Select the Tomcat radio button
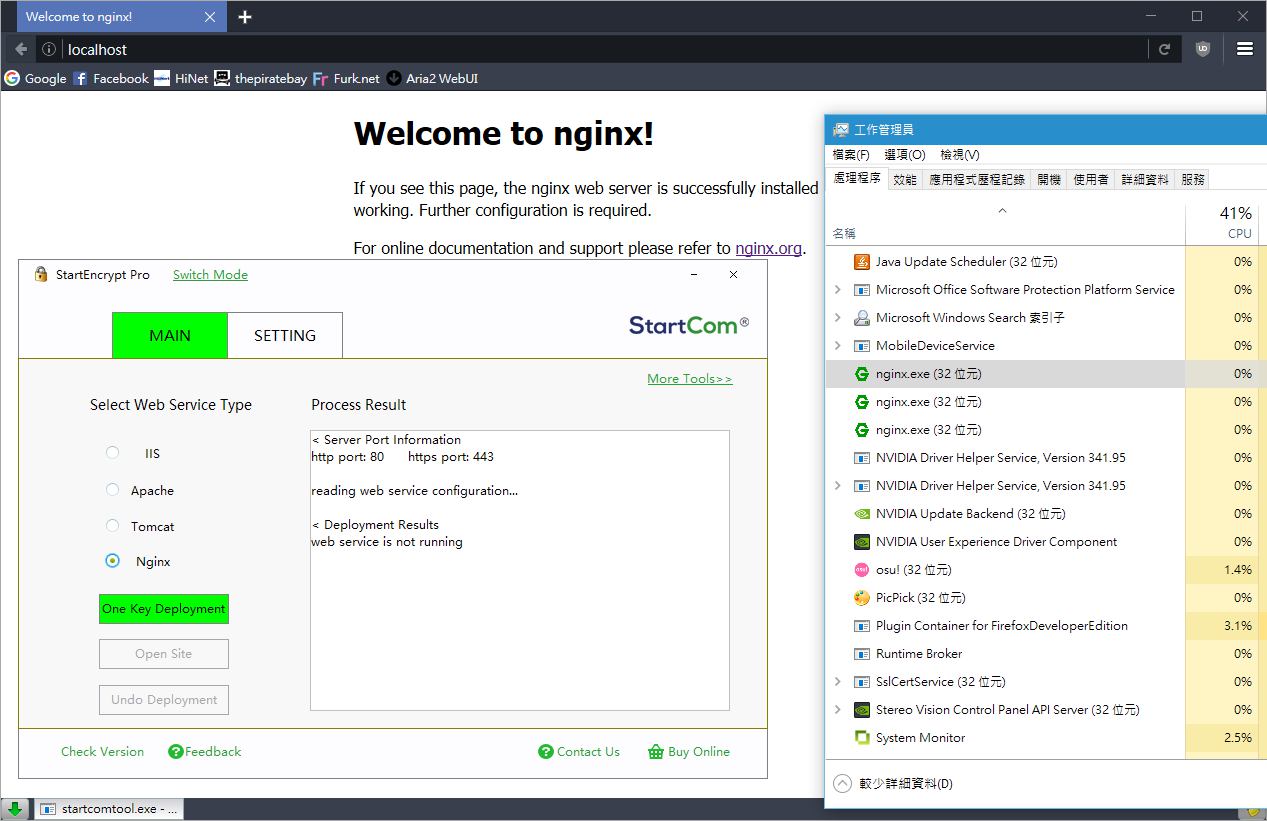The image size is (1267, 821). (x=113, y=526)
